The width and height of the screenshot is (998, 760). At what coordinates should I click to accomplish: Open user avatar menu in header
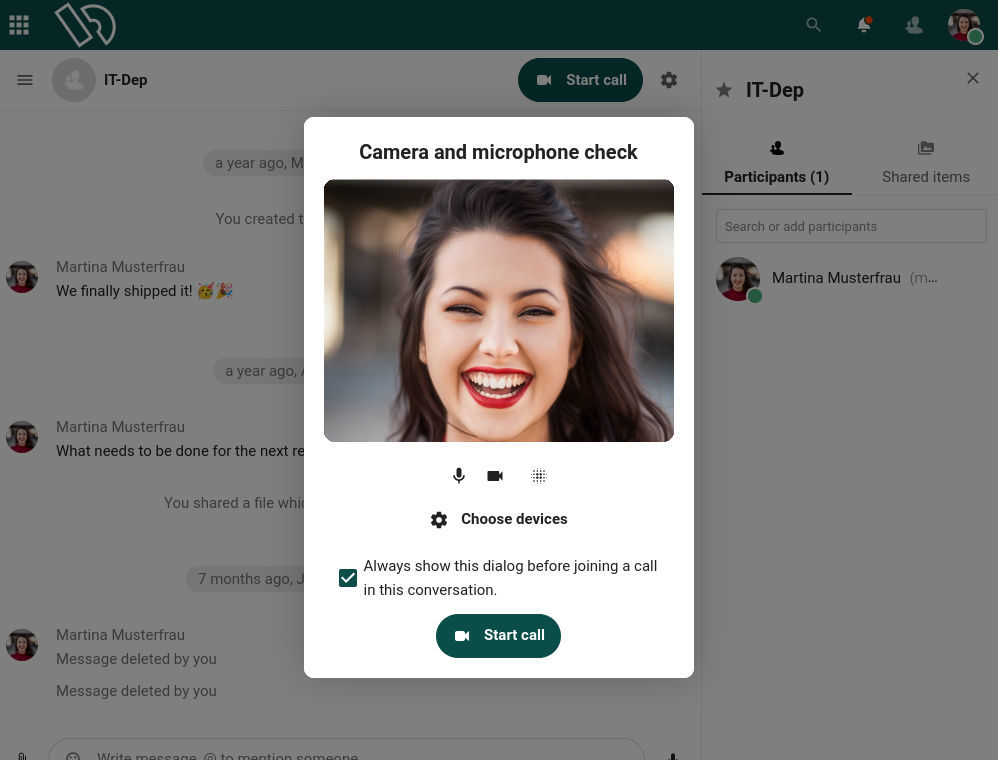point(964,25)
